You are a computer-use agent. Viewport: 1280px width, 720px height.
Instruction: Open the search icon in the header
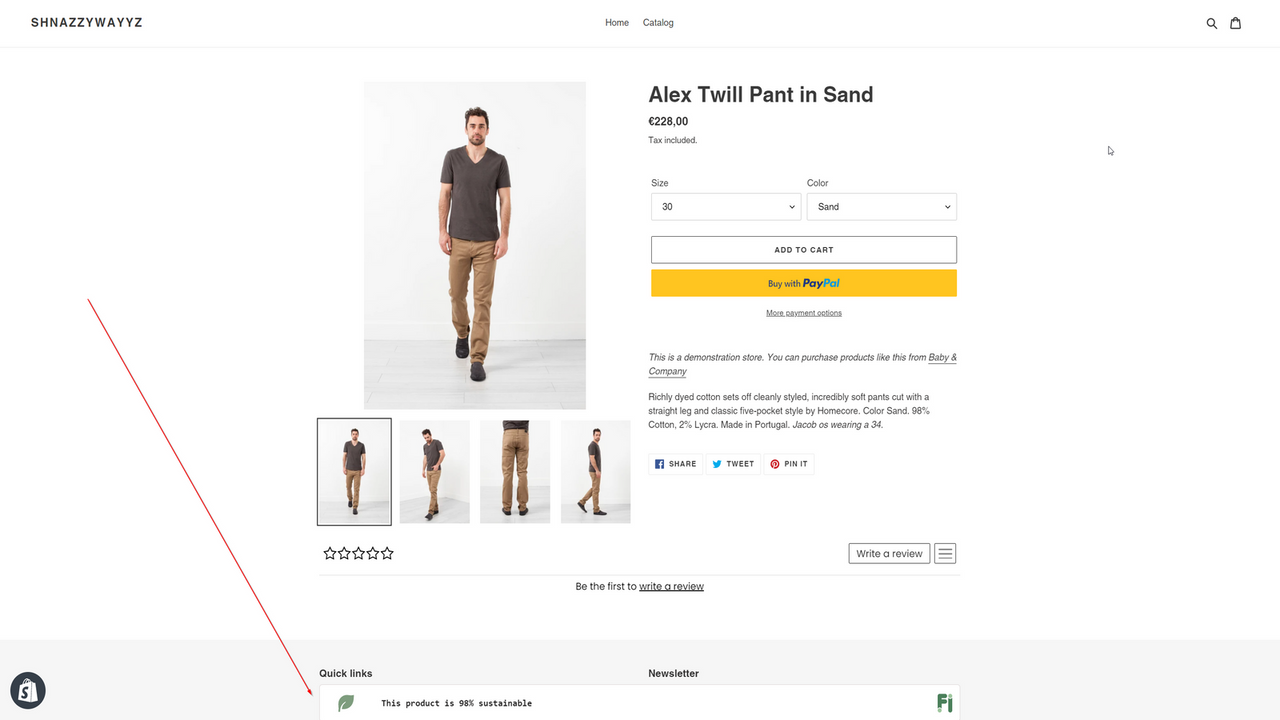tap(1211, 22)
